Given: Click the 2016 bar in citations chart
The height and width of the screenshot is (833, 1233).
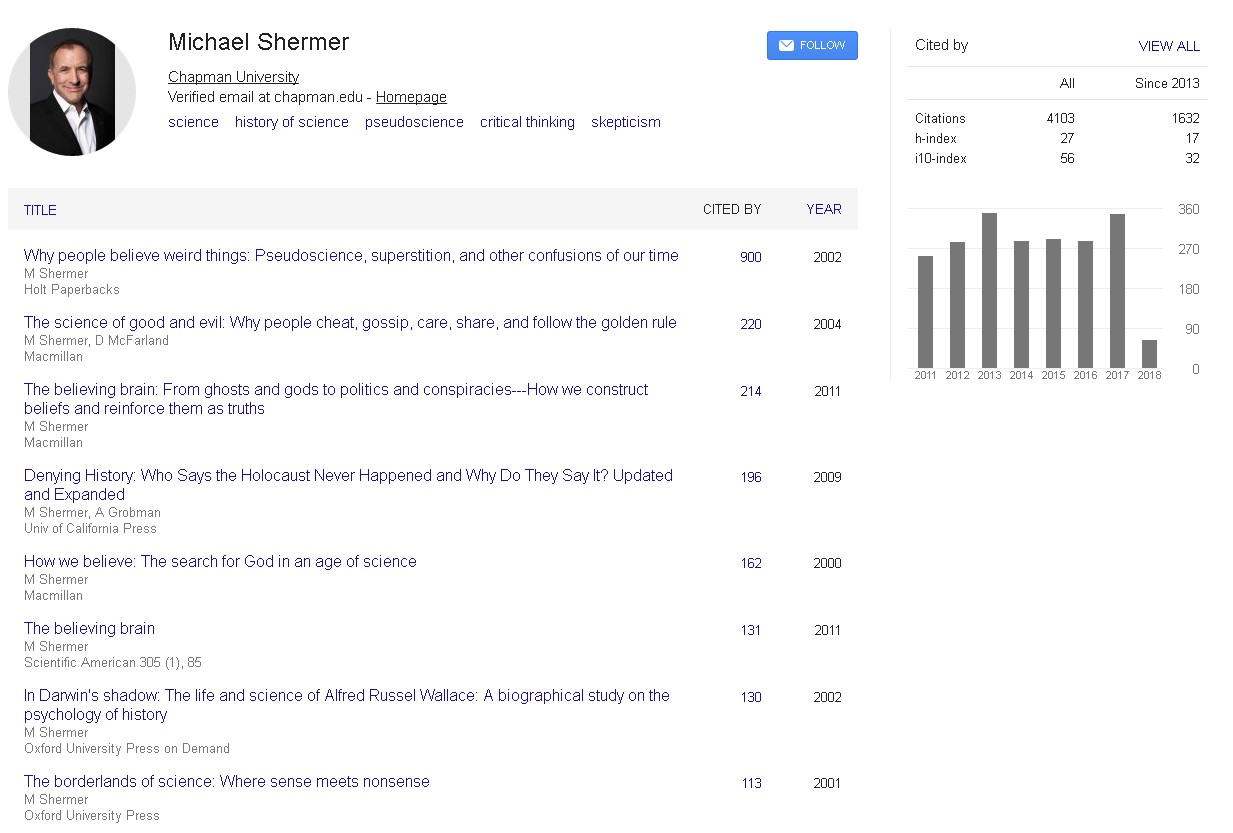Looking at the screenshot, I should coord(1085,304).
